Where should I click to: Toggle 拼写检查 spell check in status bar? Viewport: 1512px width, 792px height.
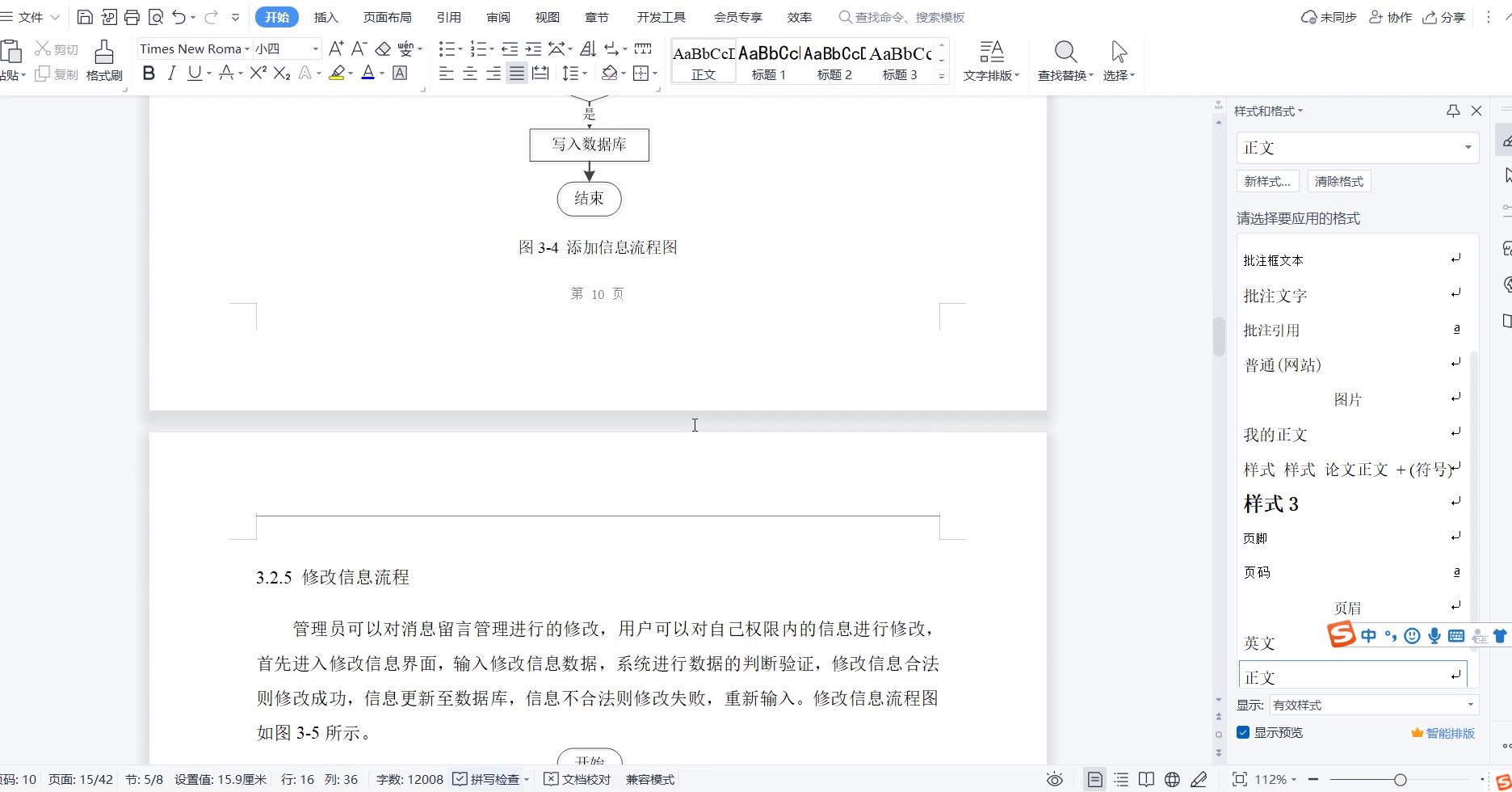point(485,780)
